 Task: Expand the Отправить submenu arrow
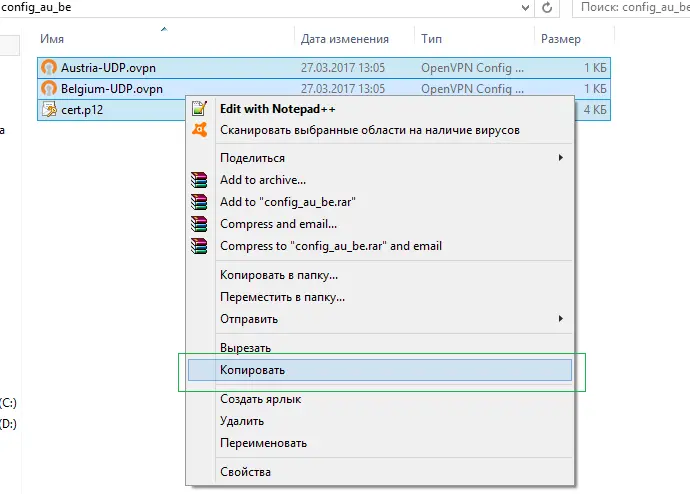pos(561,318)
